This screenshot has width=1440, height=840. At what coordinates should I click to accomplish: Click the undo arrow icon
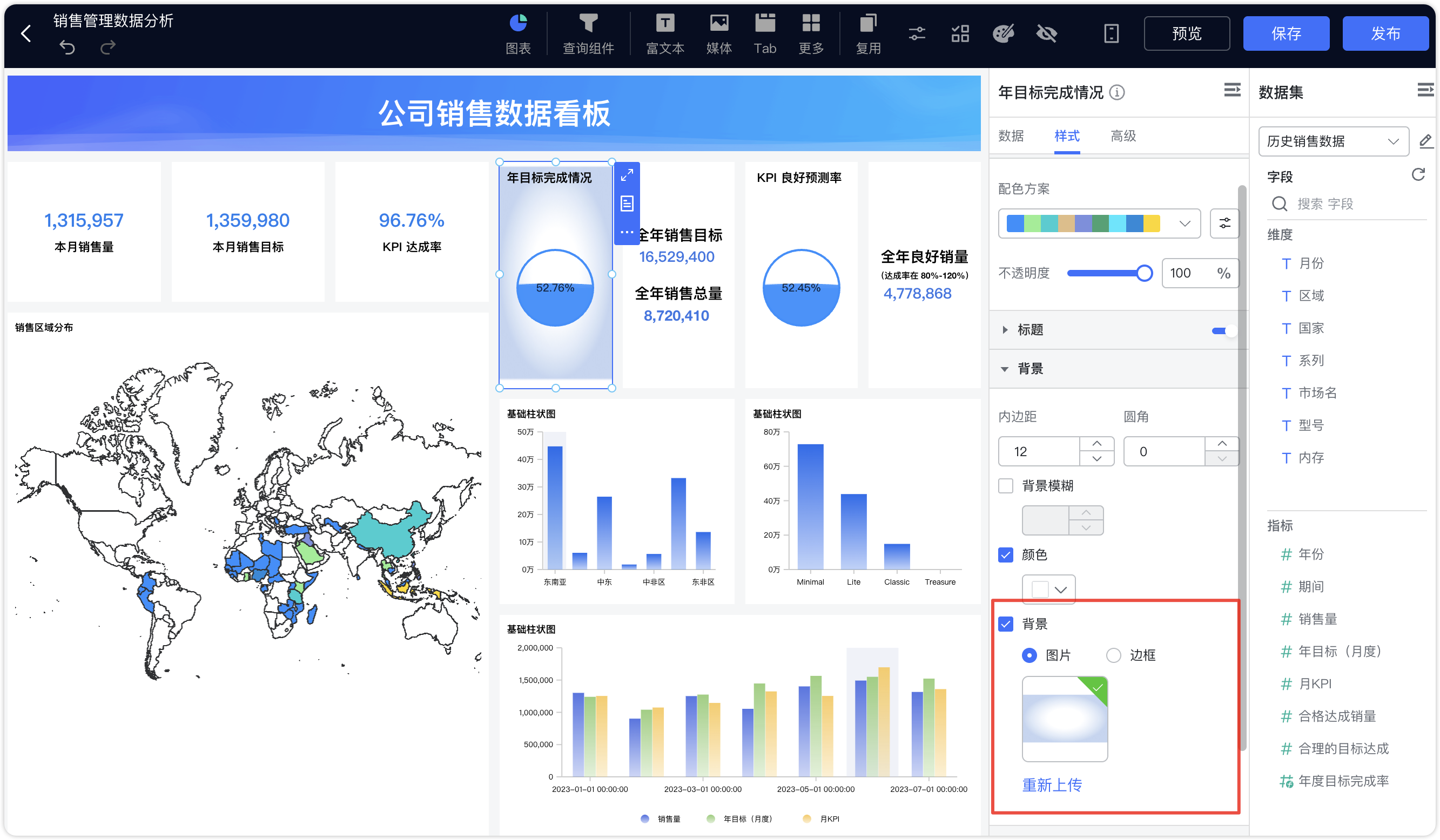coord(67,47)
